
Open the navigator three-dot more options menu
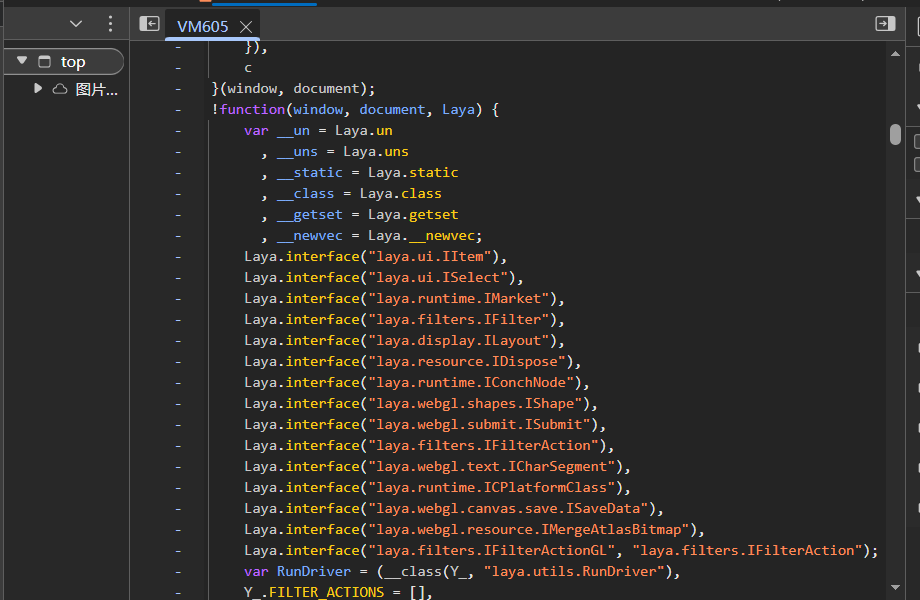click(x=110, y=24)
